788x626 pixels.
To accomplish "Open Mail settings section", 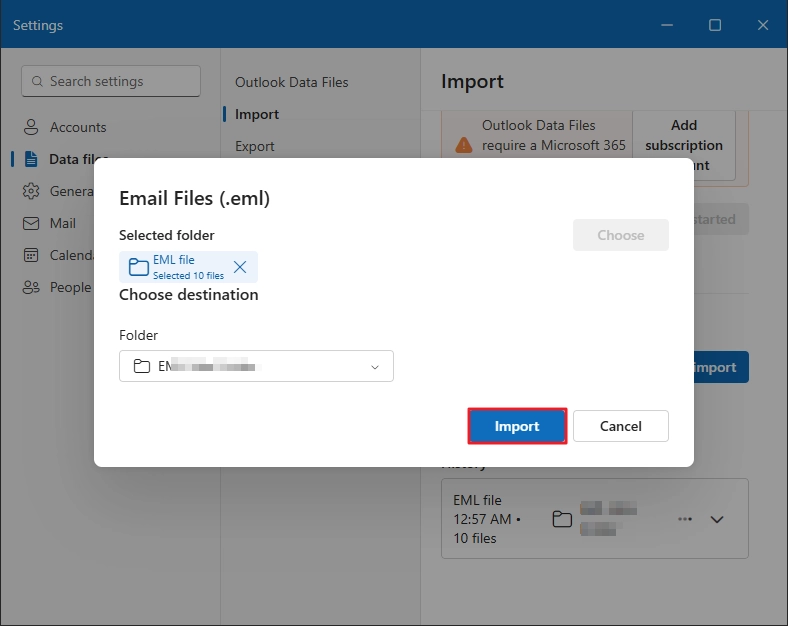I will pos(49,223).
